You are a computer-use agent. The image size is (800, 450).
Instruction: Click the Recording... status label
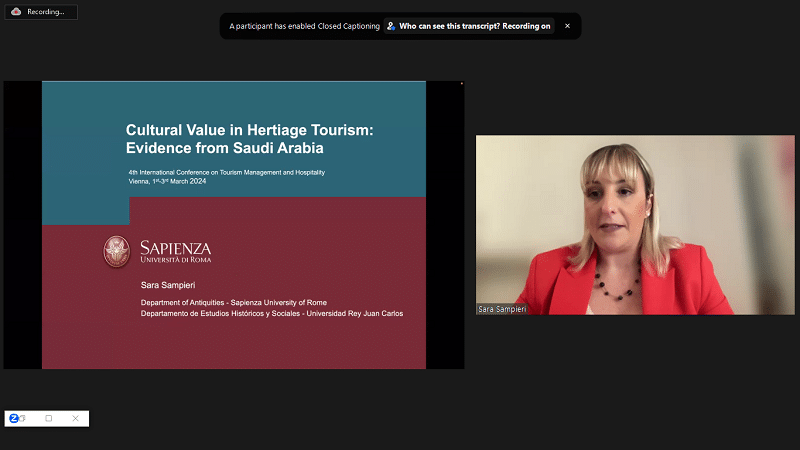[x=47, y=12]
